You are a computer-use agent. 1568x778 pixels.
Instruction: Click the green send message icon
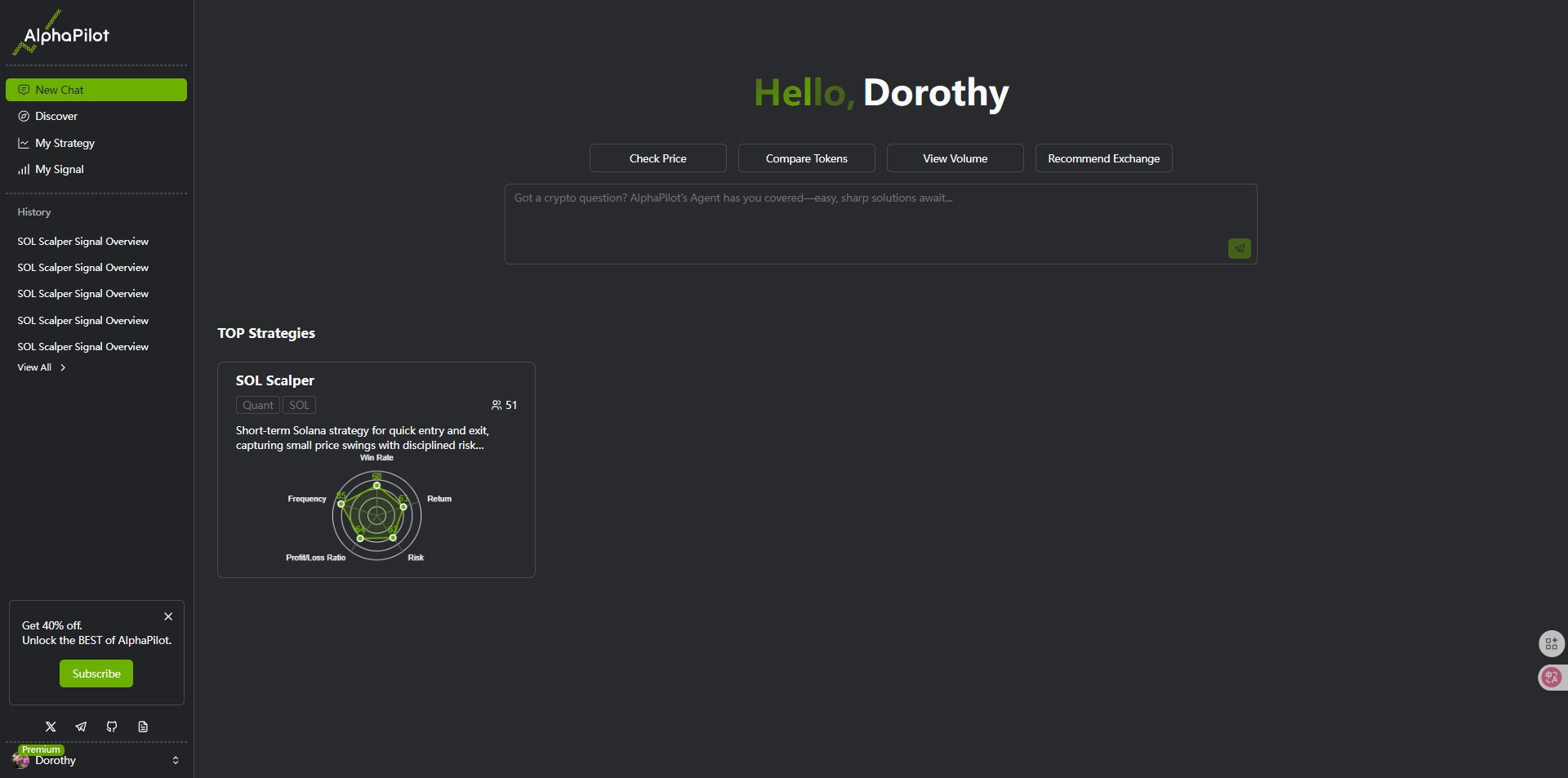pyautogui.click(x=1240, y=248)
